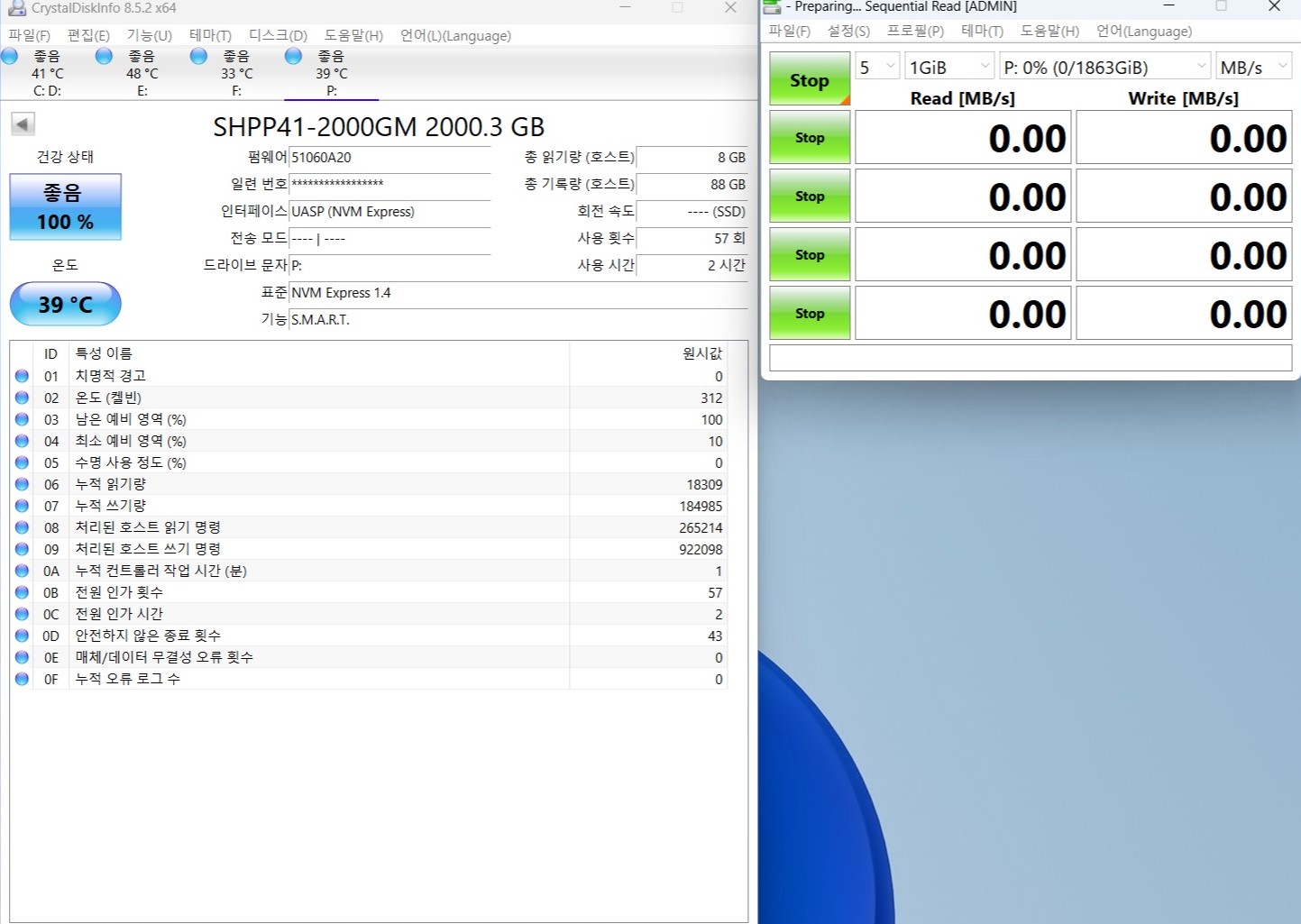Select the P: disk at 39 °C

(331, 73)
